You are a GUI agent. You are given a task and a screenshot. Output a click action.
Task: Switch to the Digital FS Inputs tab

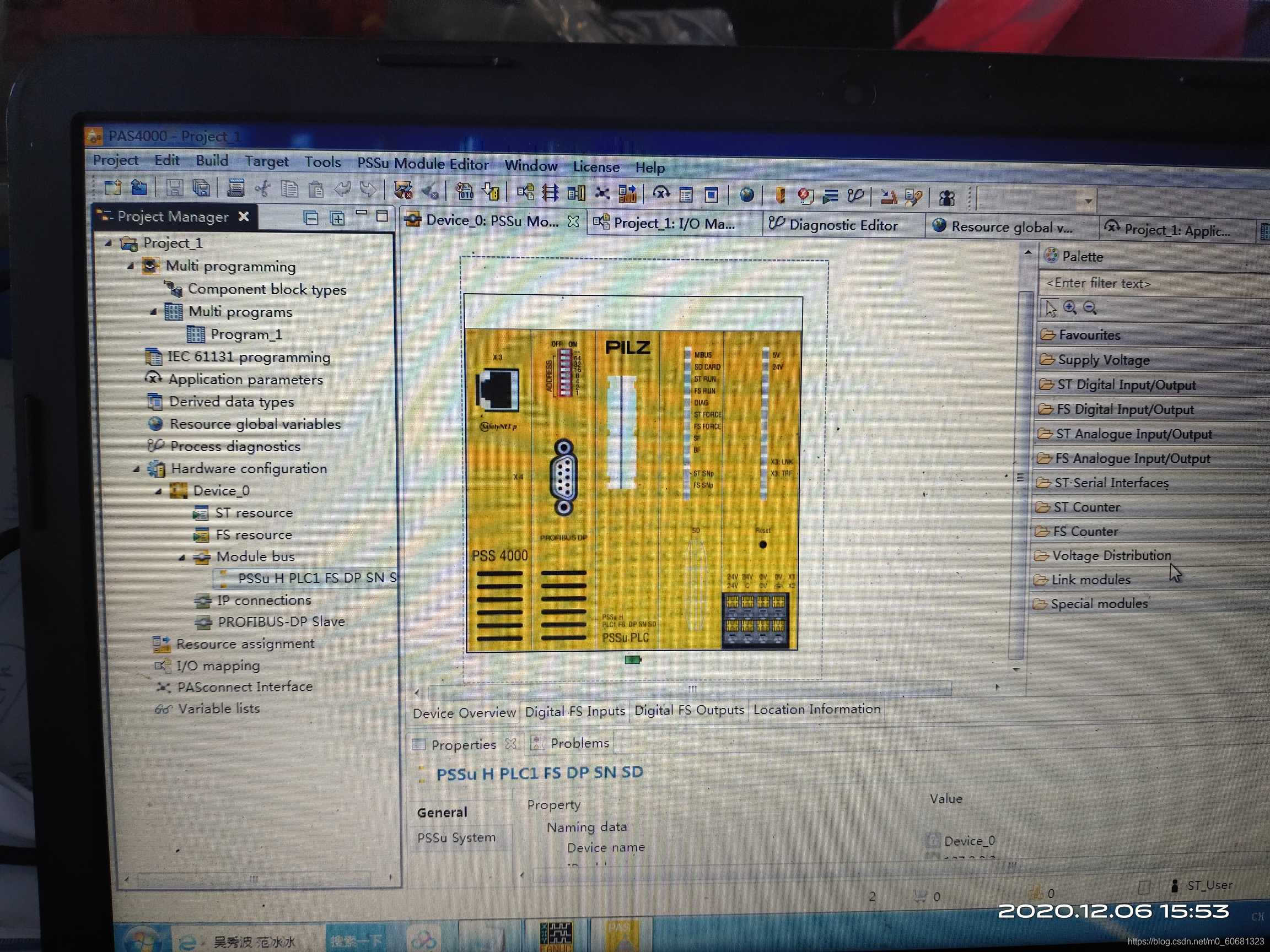pos(574,712)
